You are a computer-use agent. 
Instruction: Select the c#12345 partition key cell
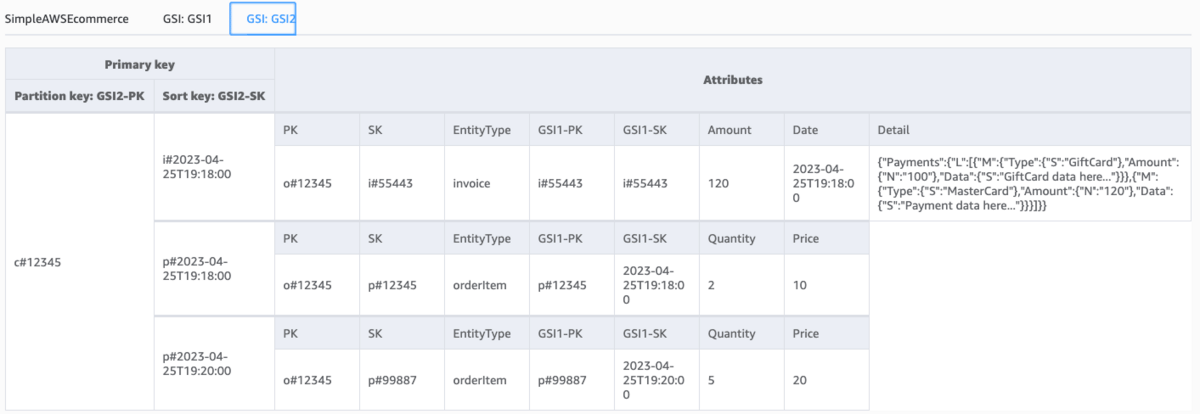[x=79, y=262]
